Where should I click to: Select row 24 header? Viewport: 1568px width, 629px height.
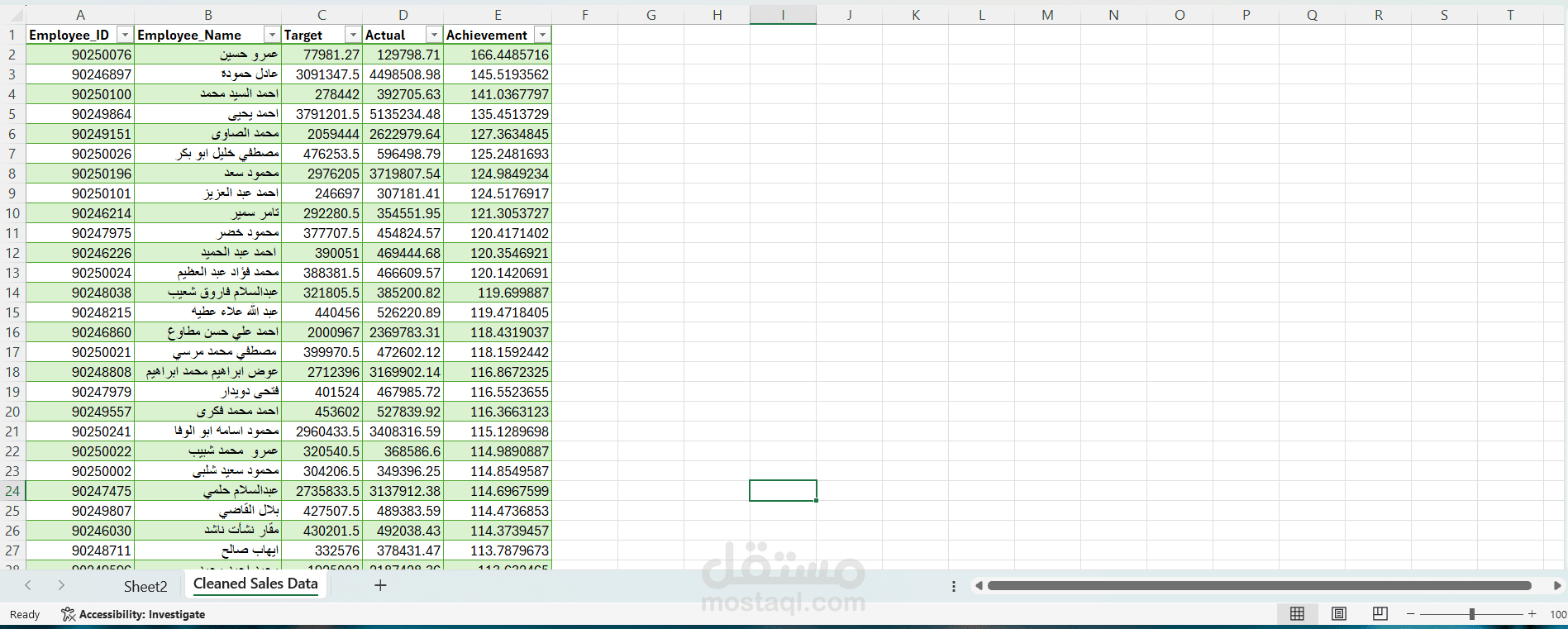click(x=12, y=491)
